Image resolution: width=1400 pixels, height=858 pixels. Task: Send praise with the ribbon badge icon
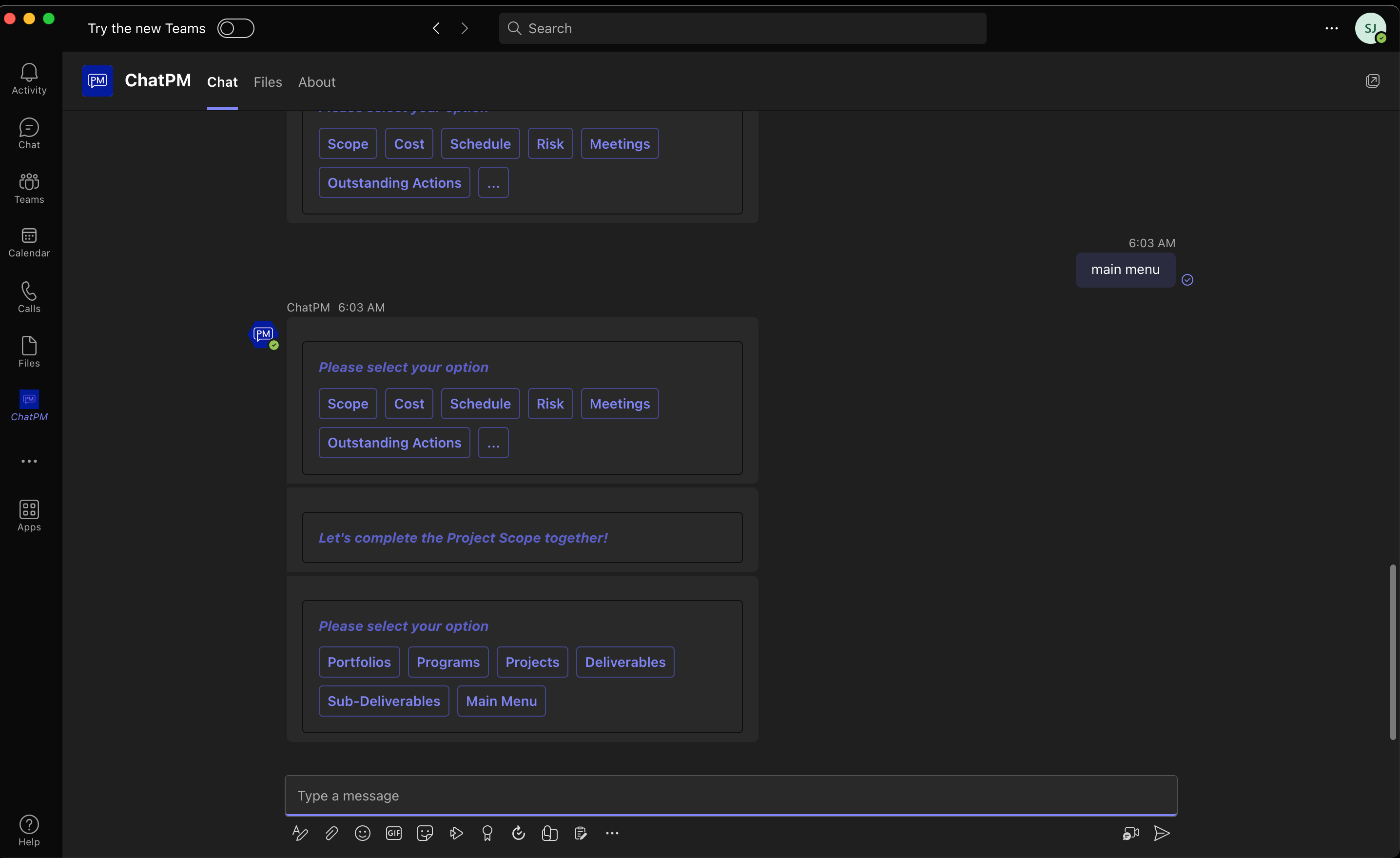(487, 833)
